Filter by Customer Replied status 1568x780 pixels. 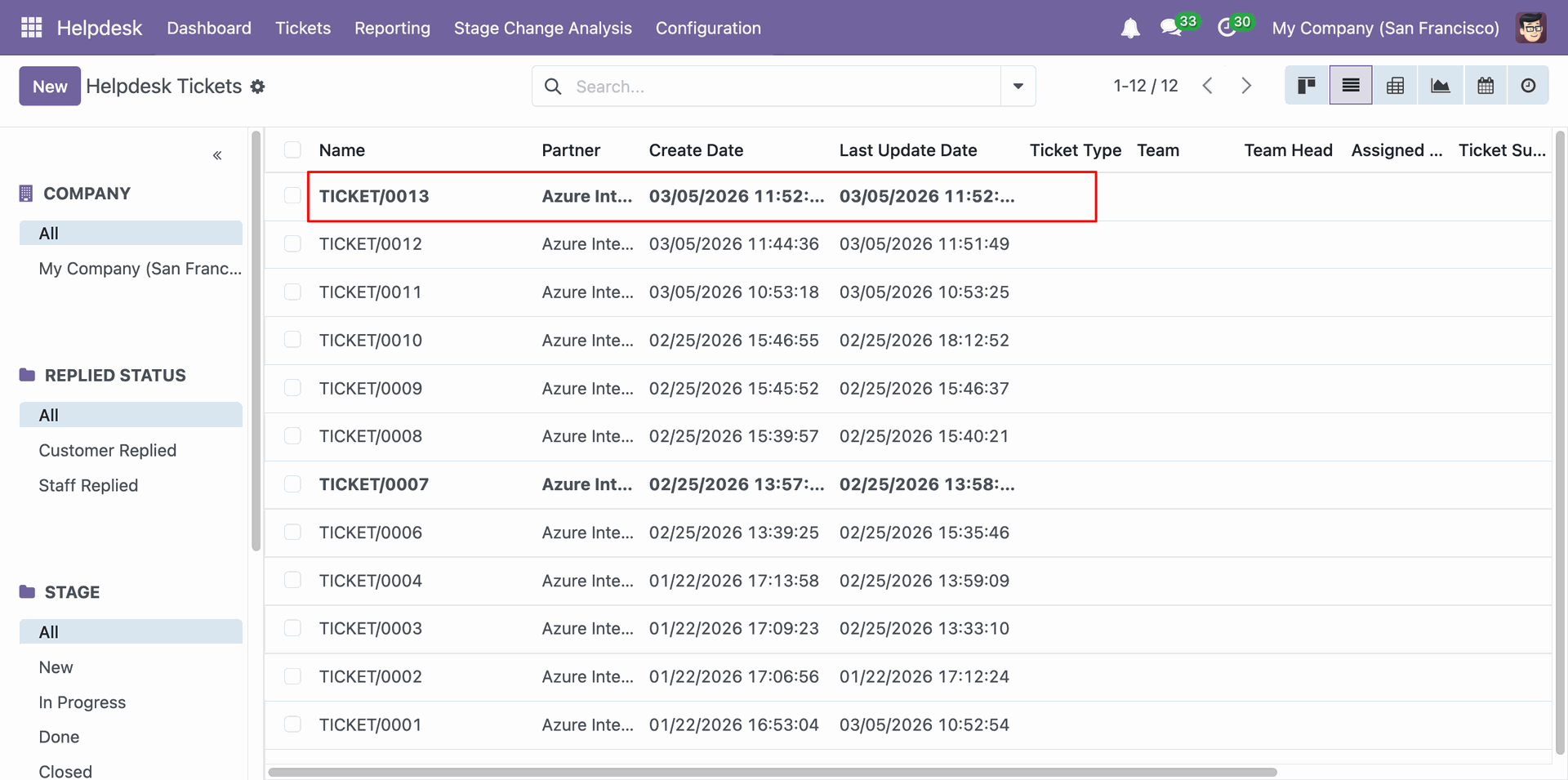[107, 450]
